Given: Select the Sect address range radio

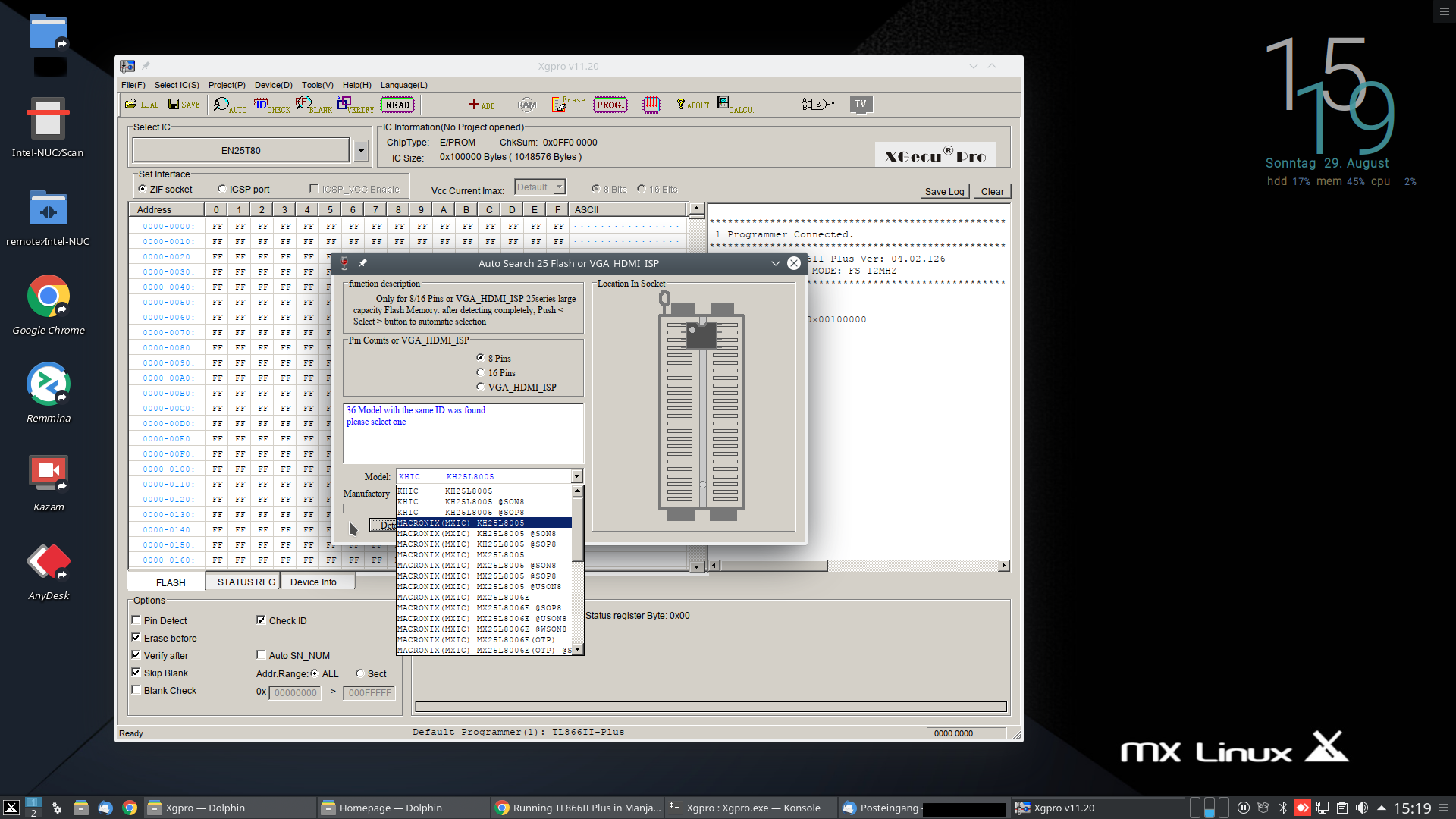Looking at the screenshot, I should tap(360, 673).
